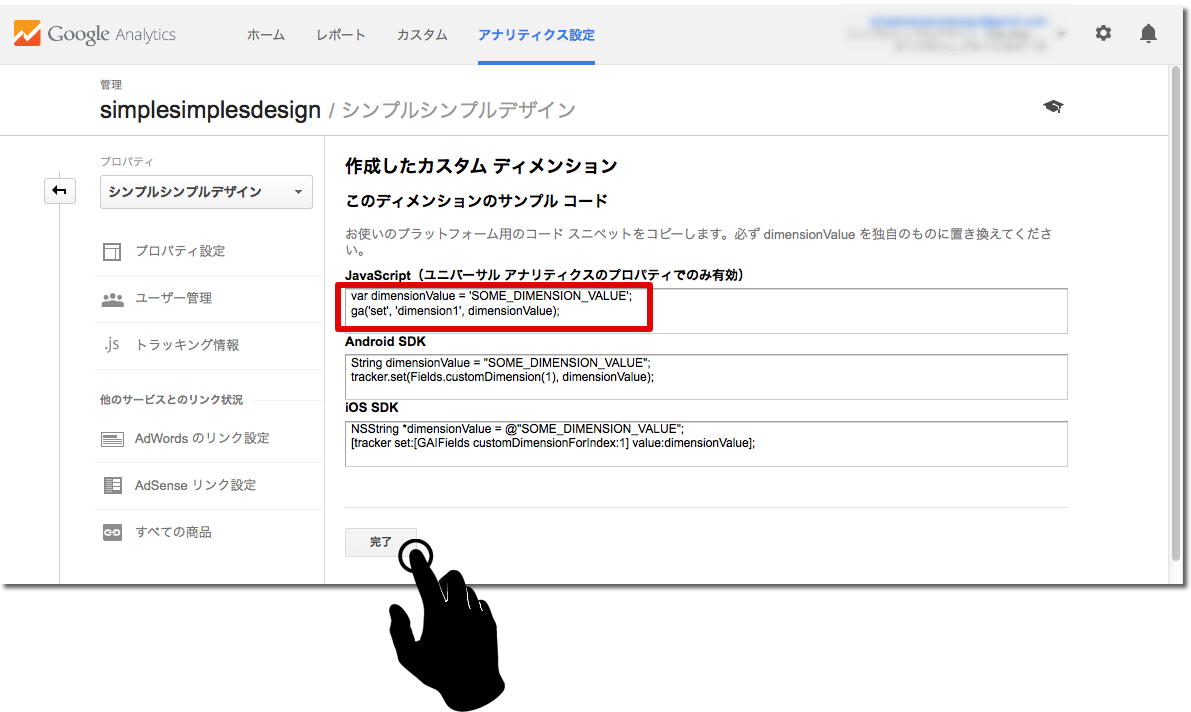Click the .js トラッキング情報 icon
This screenshot has height=712, width=1191.
pos(112,345)
